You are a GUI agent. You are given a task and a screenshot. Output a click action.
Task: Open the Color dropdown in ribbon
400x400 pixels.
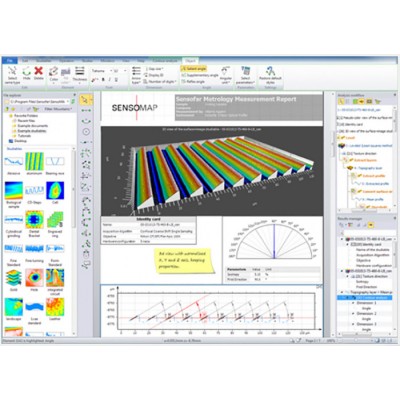[x=54, y=75]
